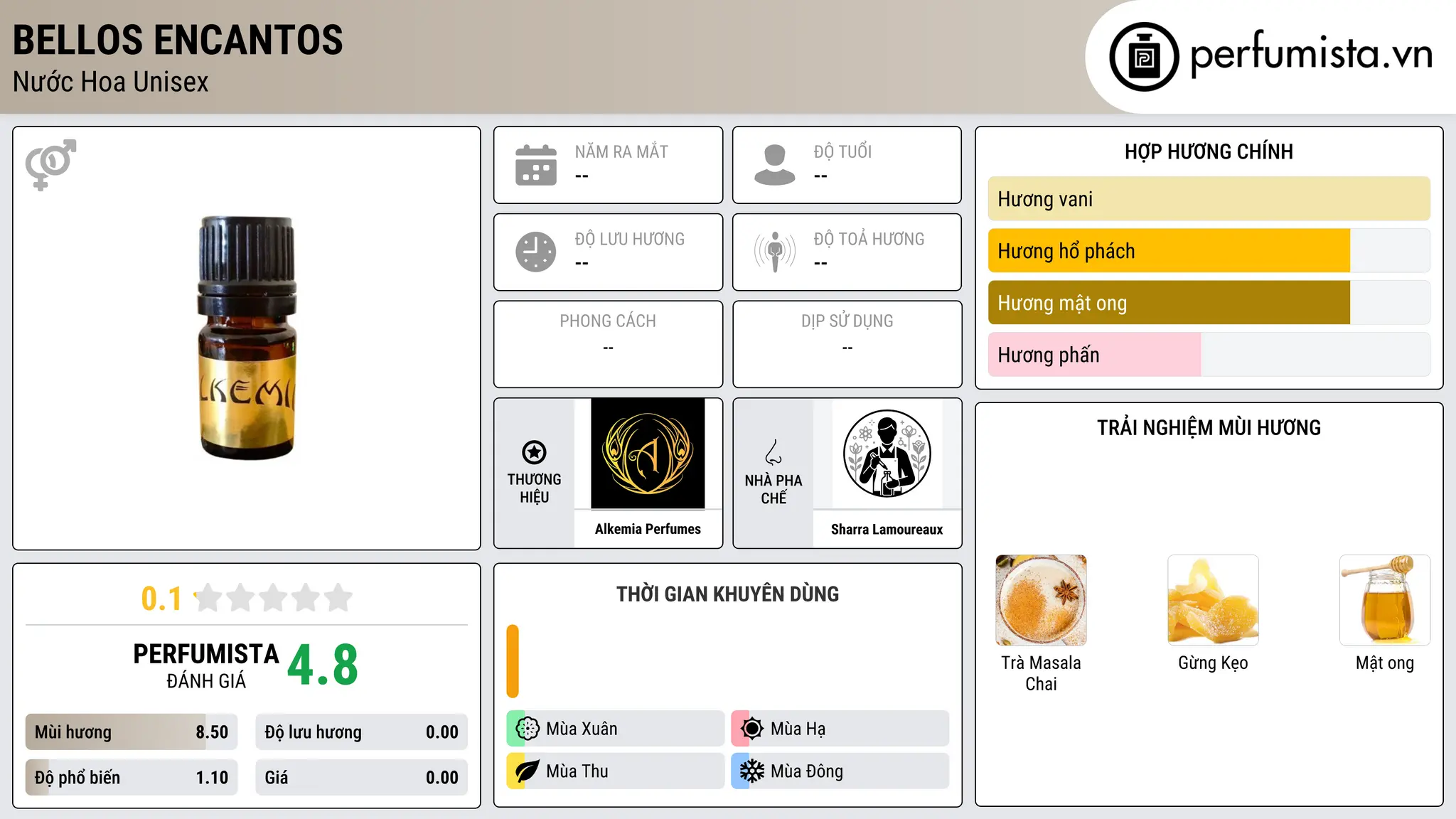
Task: Click the person icon for age group
Action: tap(774, 165)
